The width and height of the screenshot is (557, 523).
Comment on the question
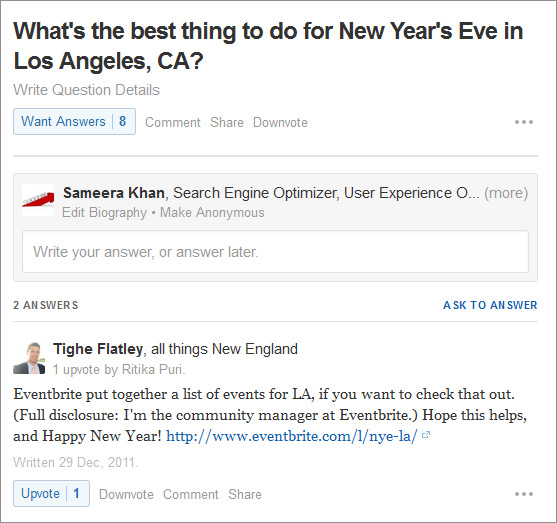(x=173, y=123)
